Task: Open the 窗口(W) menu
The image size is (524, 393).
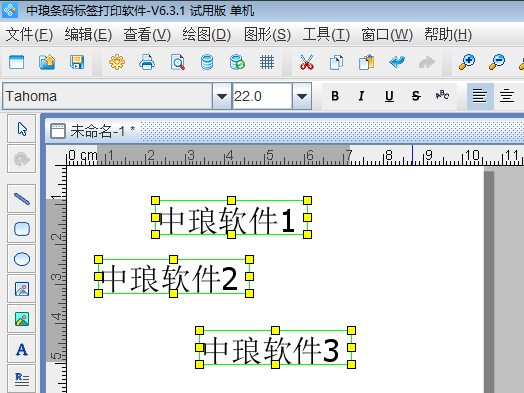Action: (387, 35)
